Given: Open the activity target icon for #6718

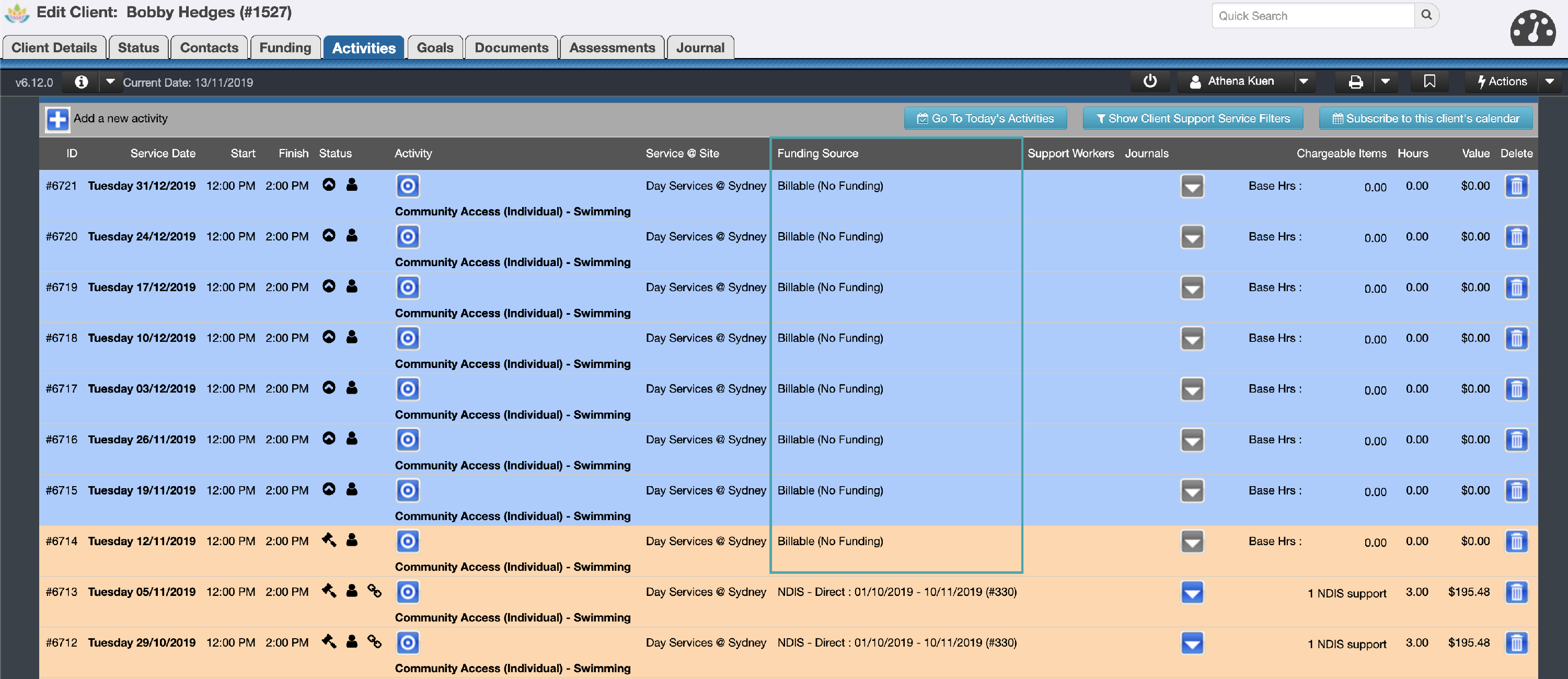Looking at the screenshot, I should [x=408, y=339].
